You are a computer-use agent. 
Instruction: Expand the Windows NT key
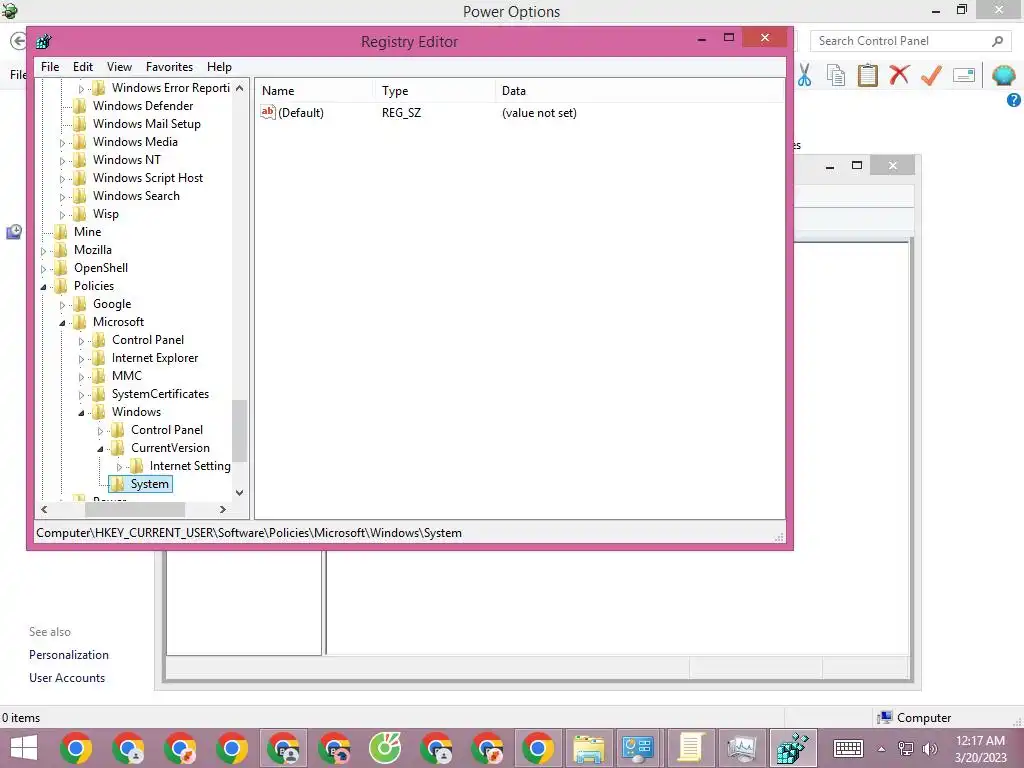[62, 161]
